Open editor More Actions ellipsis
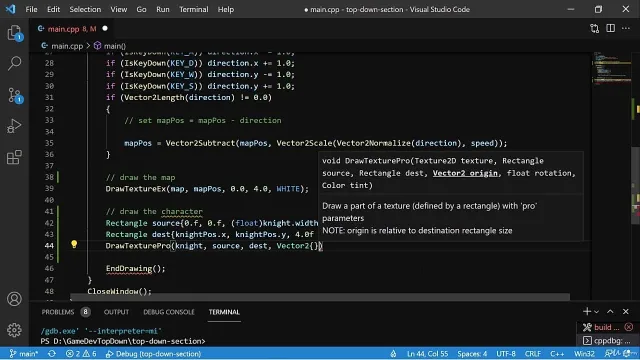 [x=626, y=28]
